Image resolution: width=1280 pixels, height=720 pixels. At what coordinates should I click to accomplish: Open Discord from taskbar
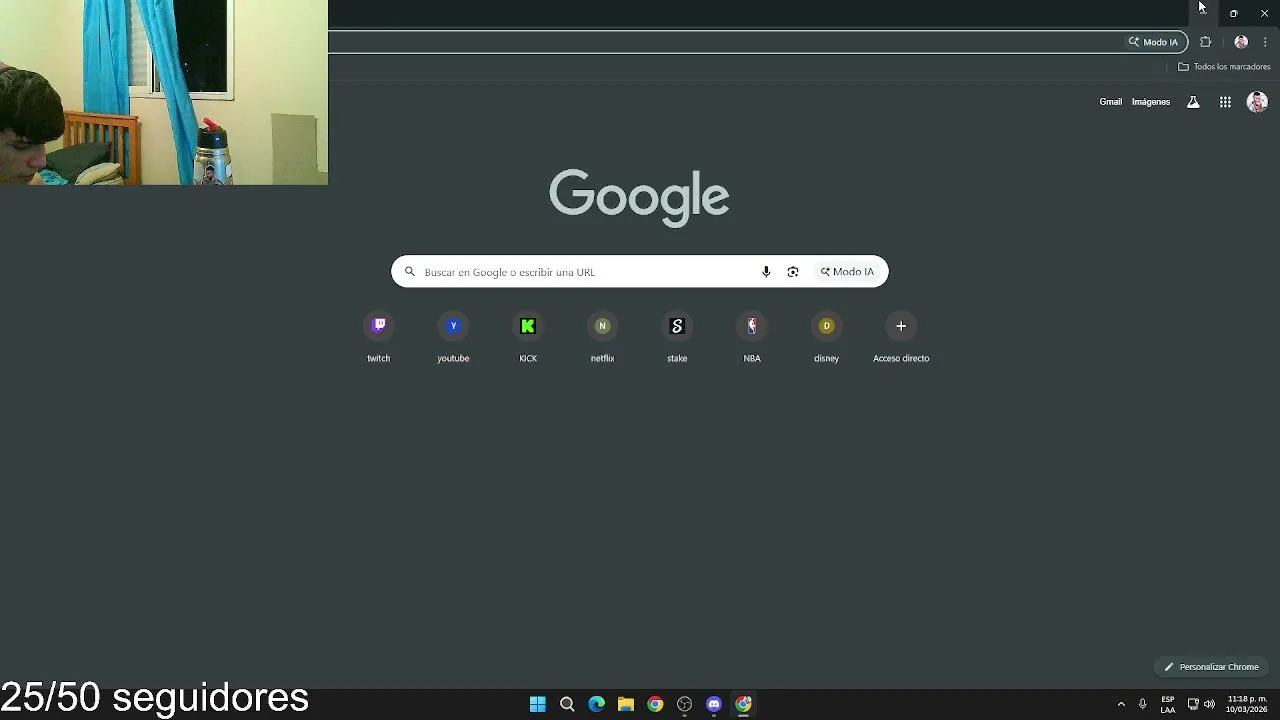[x=713, y=704]
